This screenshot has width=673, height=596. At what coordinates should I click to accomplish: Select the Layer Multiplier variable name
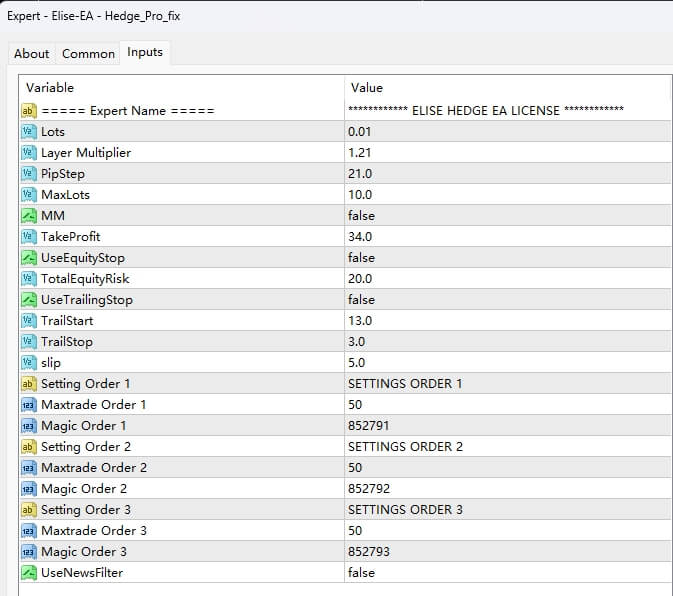click(x=86, y=153)
